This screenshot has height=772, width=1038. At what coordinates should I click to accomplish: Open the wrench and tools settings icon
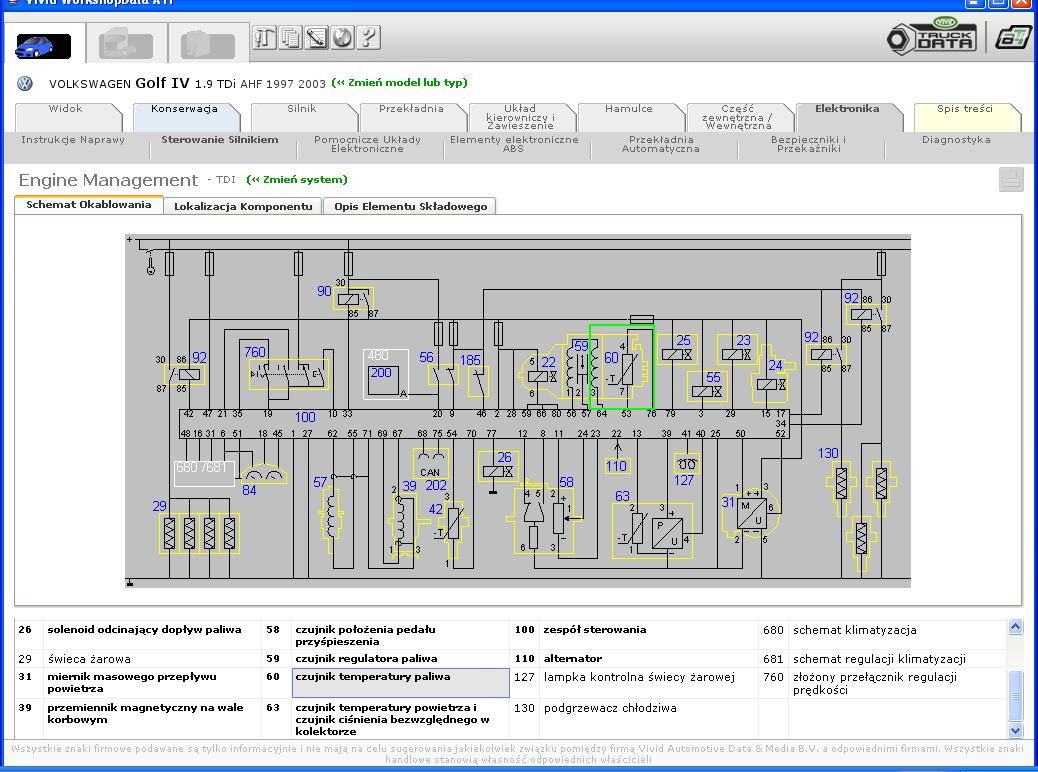pos(265,38)
